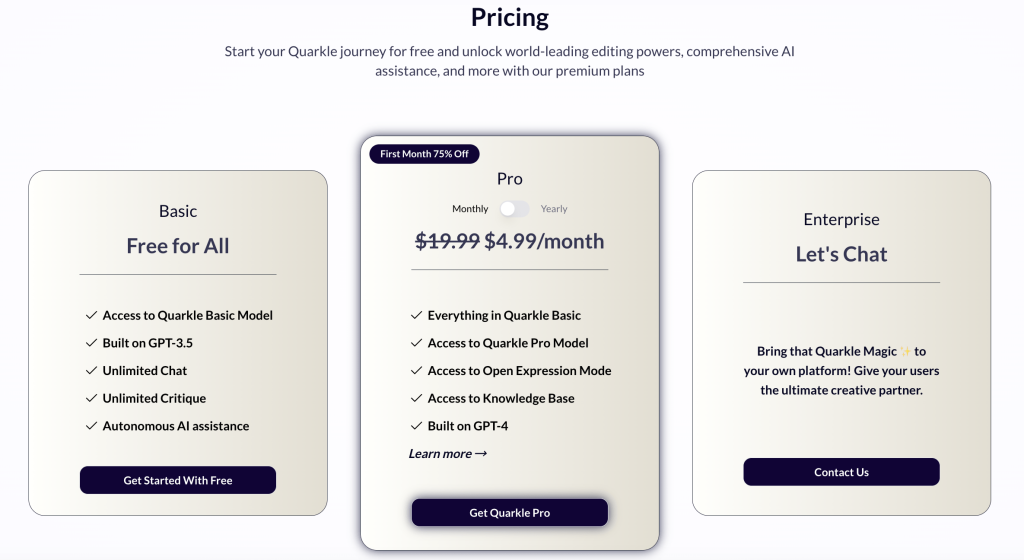This screenshot has height=560, width=1024.
Task: Select the Monthly billing label
Action: coord(470,209)
